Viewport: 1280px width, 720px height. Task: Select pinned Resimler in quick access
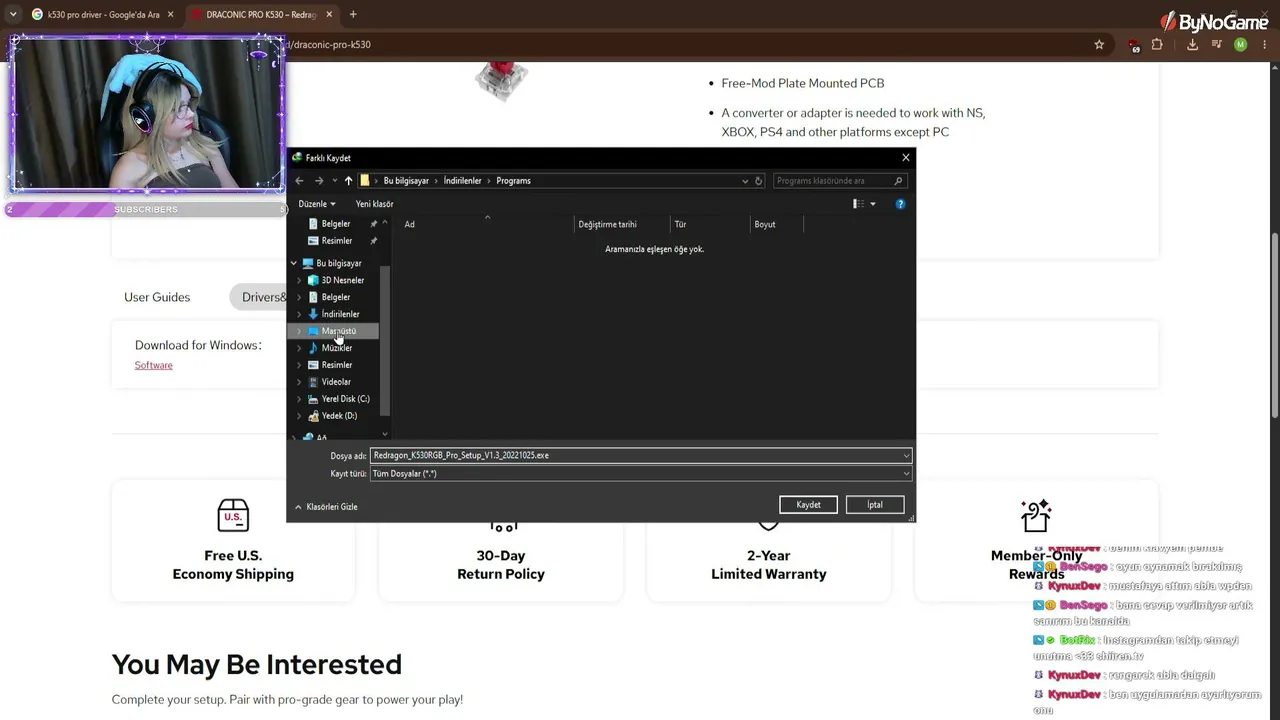click(337, 241)
